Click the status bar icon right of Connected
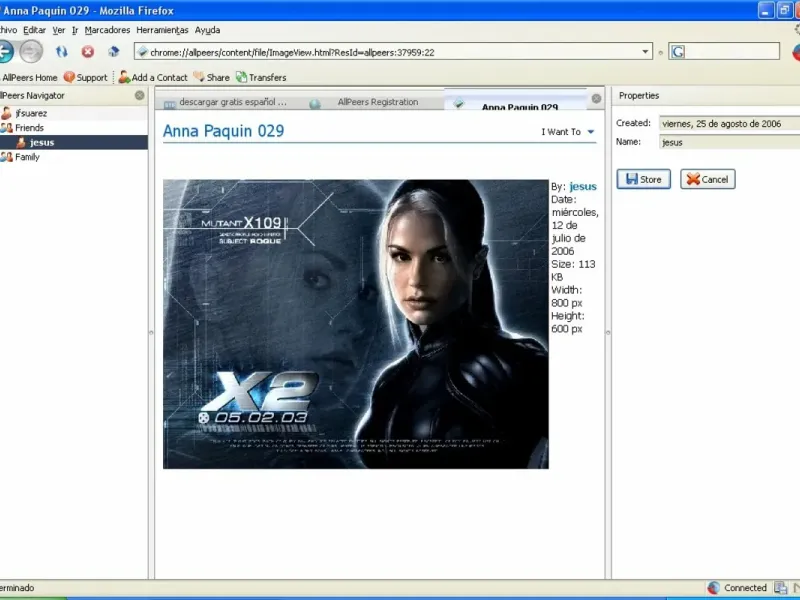Screen dimensions: 800x600 pos(780,588)
